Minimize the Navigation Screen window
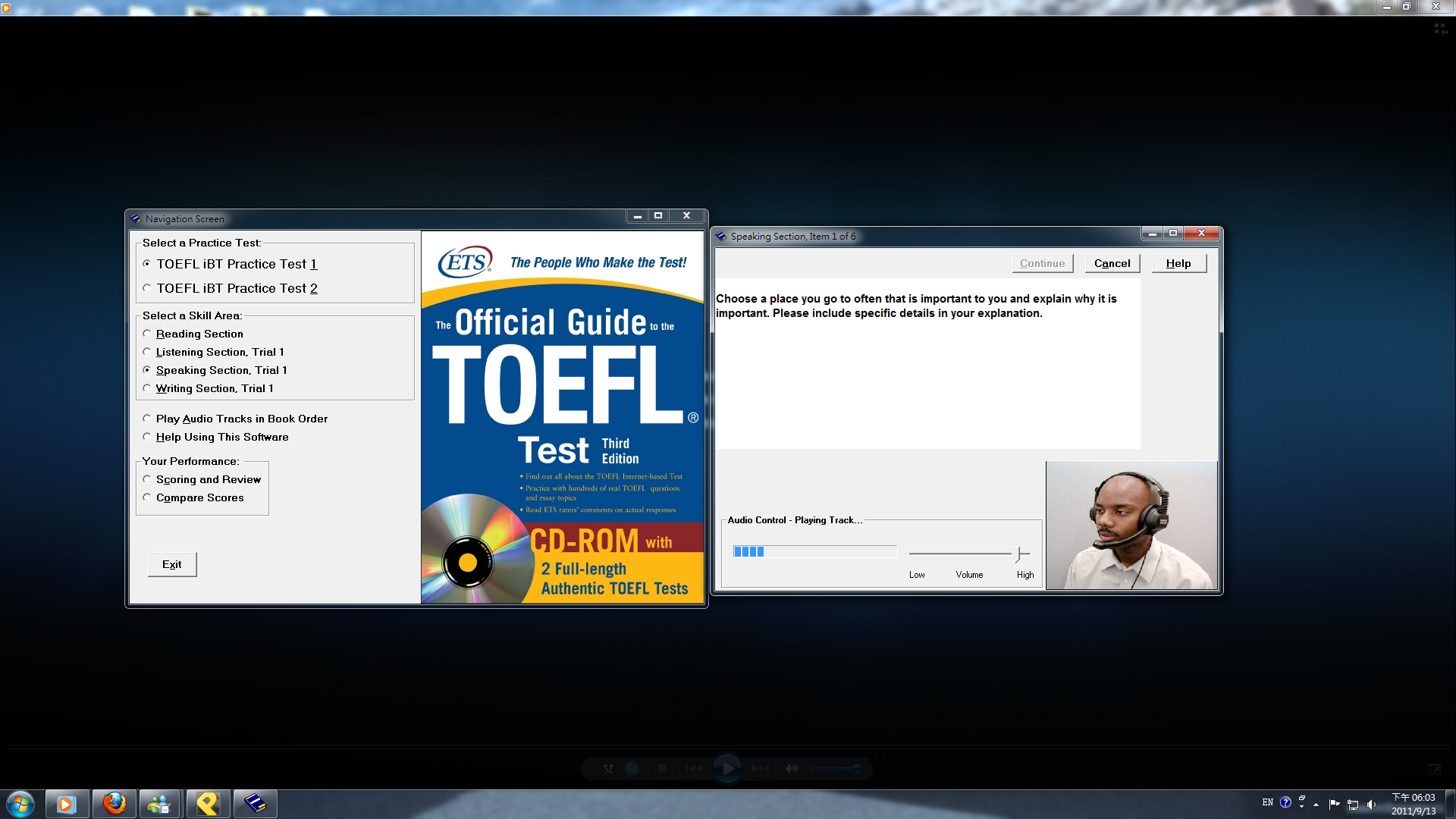The image size is (1456, 819). click(638, 216)
